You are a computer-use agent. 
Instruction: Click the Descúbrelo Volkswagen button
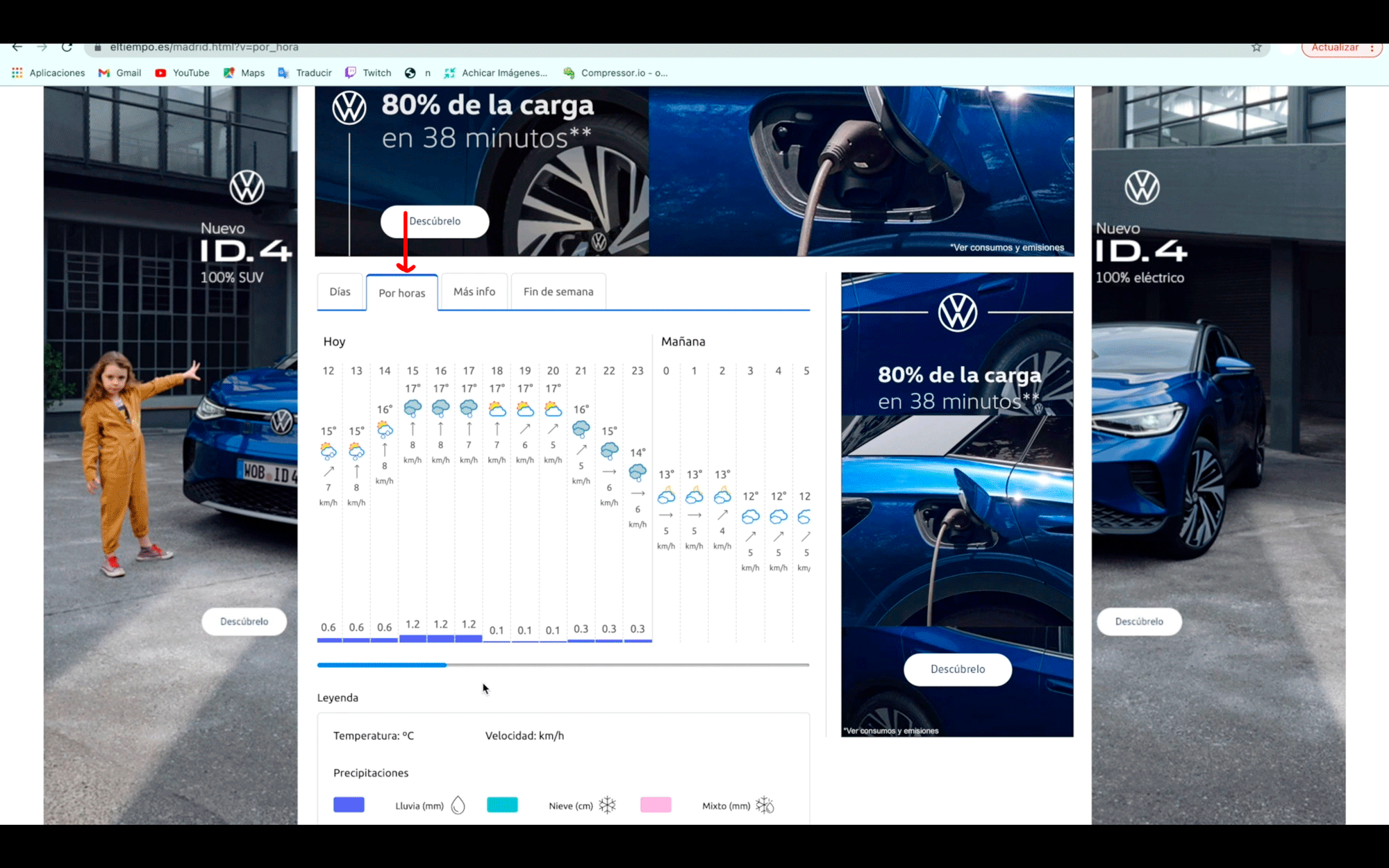click(435, 220)
